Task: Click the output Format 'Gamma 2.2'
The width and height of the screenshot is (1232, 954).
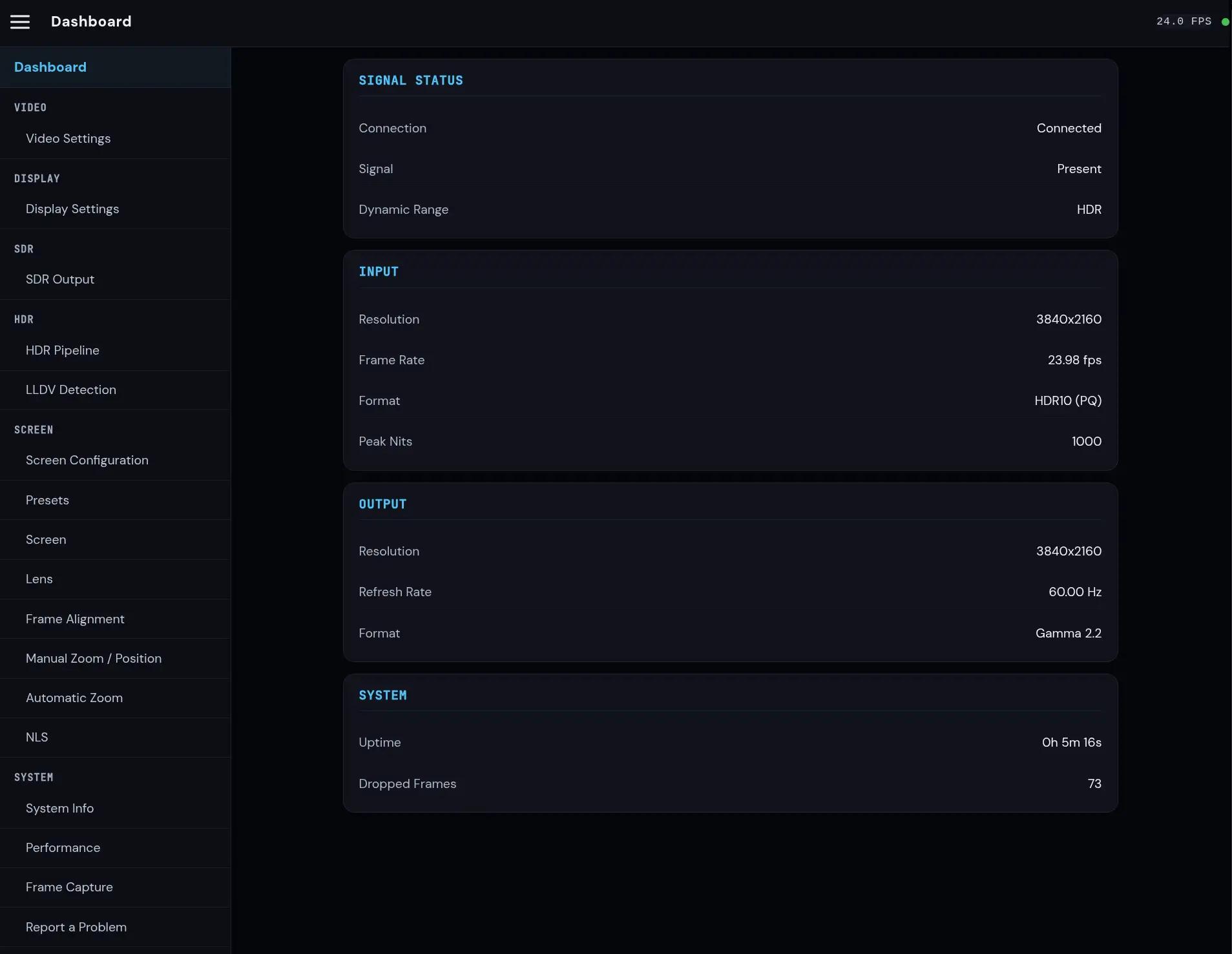Action: click(x=1068, y=634)
